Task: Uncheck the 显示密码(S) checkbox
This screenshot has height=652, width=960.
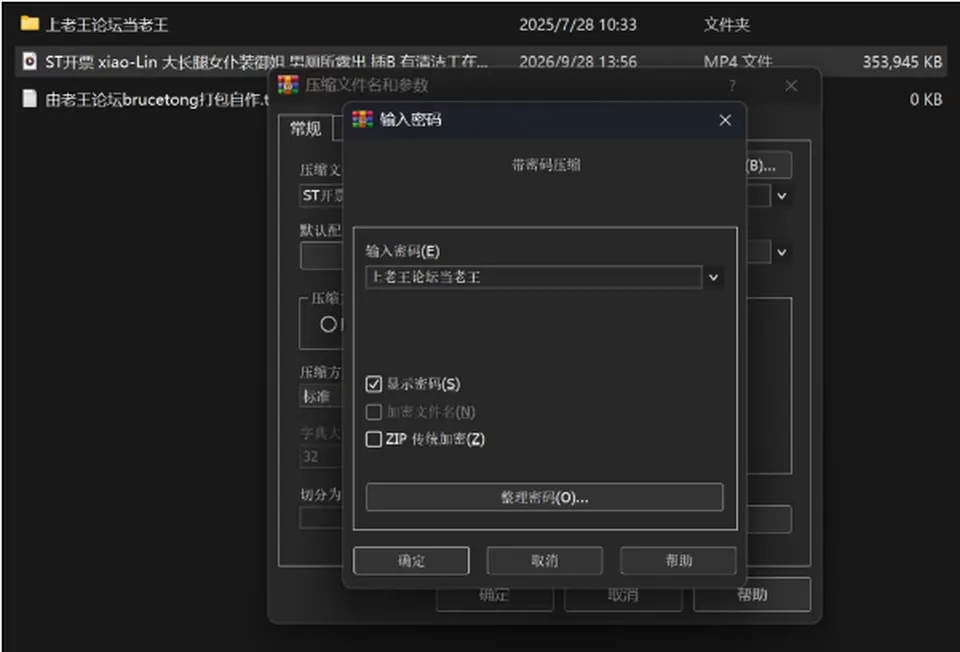Action: [x=373, y=384]
